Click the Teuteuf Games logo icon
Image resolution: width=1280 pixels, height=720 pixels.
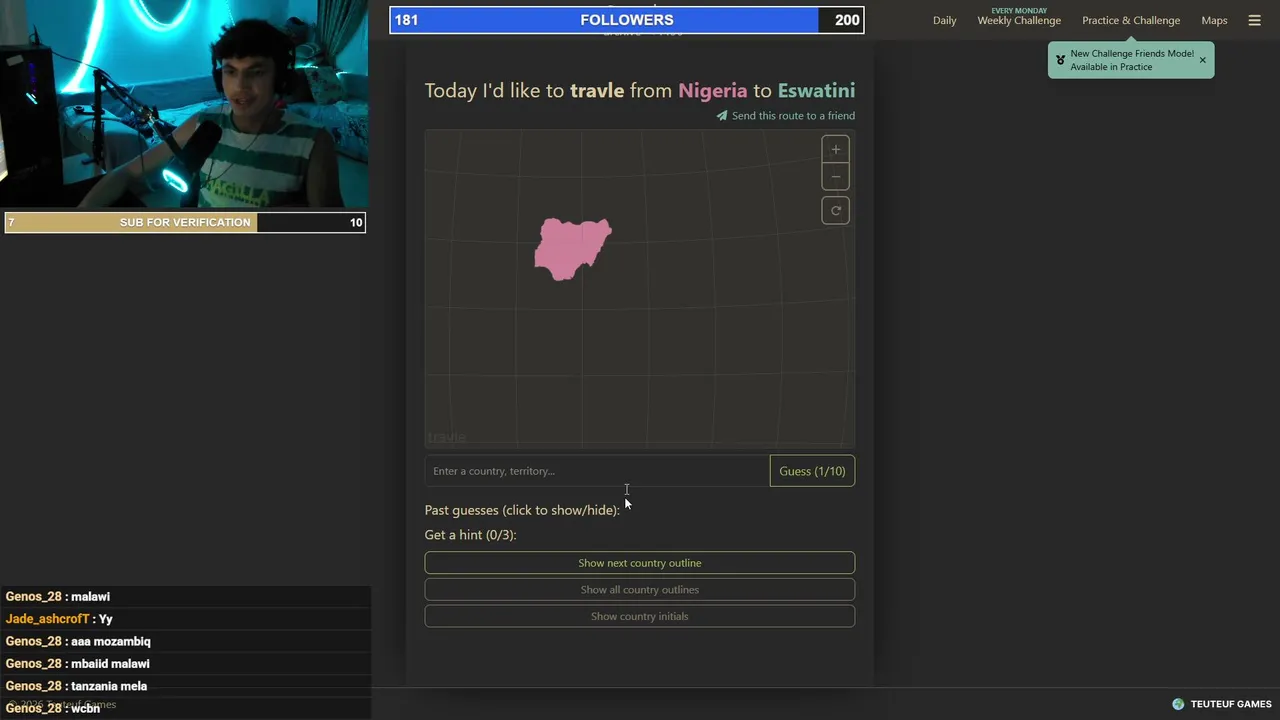pyautogui.click(x=1178, y=704)
